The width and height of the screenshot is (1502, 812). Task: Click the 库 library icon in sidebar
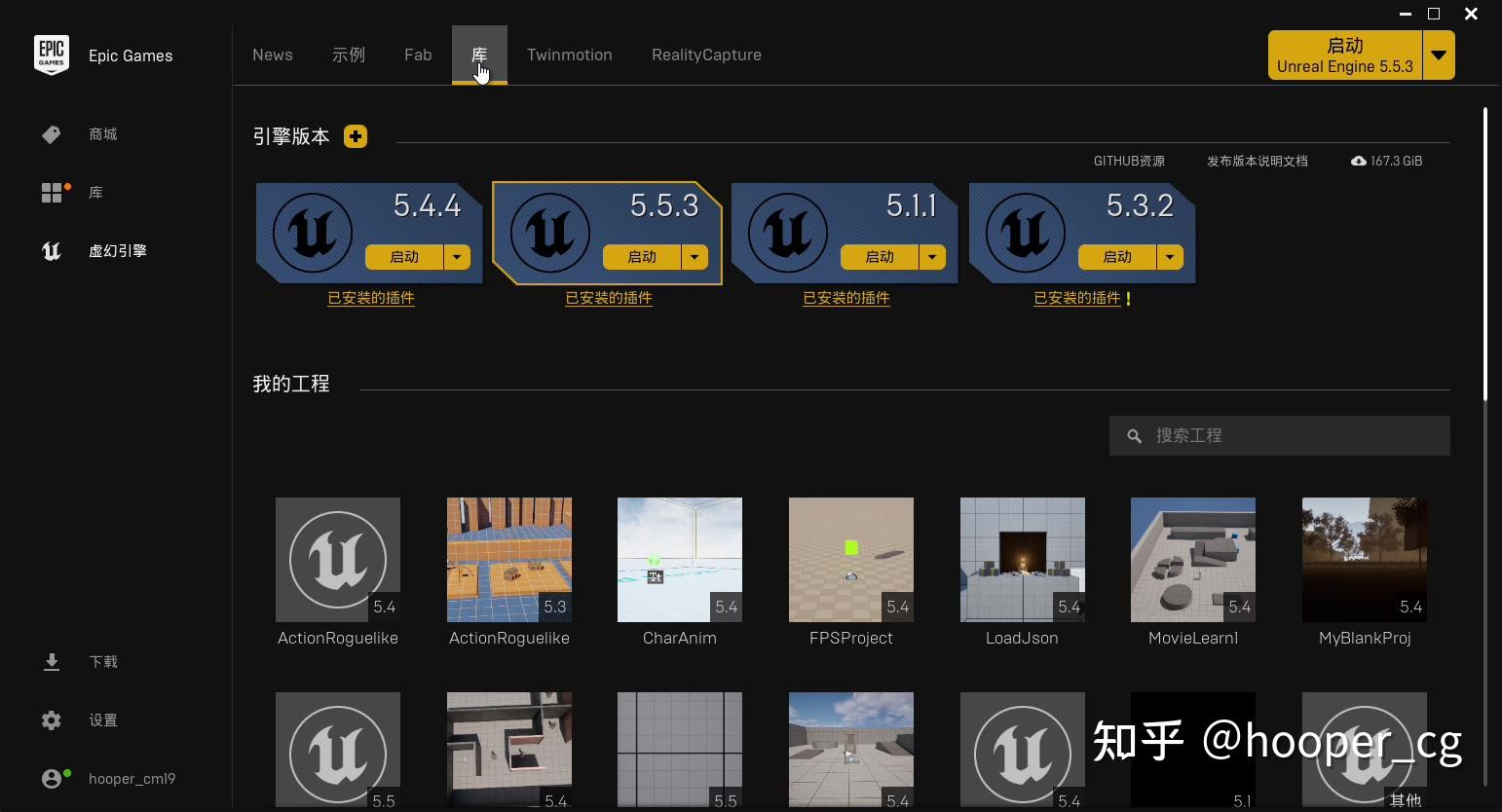tap(53, 192)
